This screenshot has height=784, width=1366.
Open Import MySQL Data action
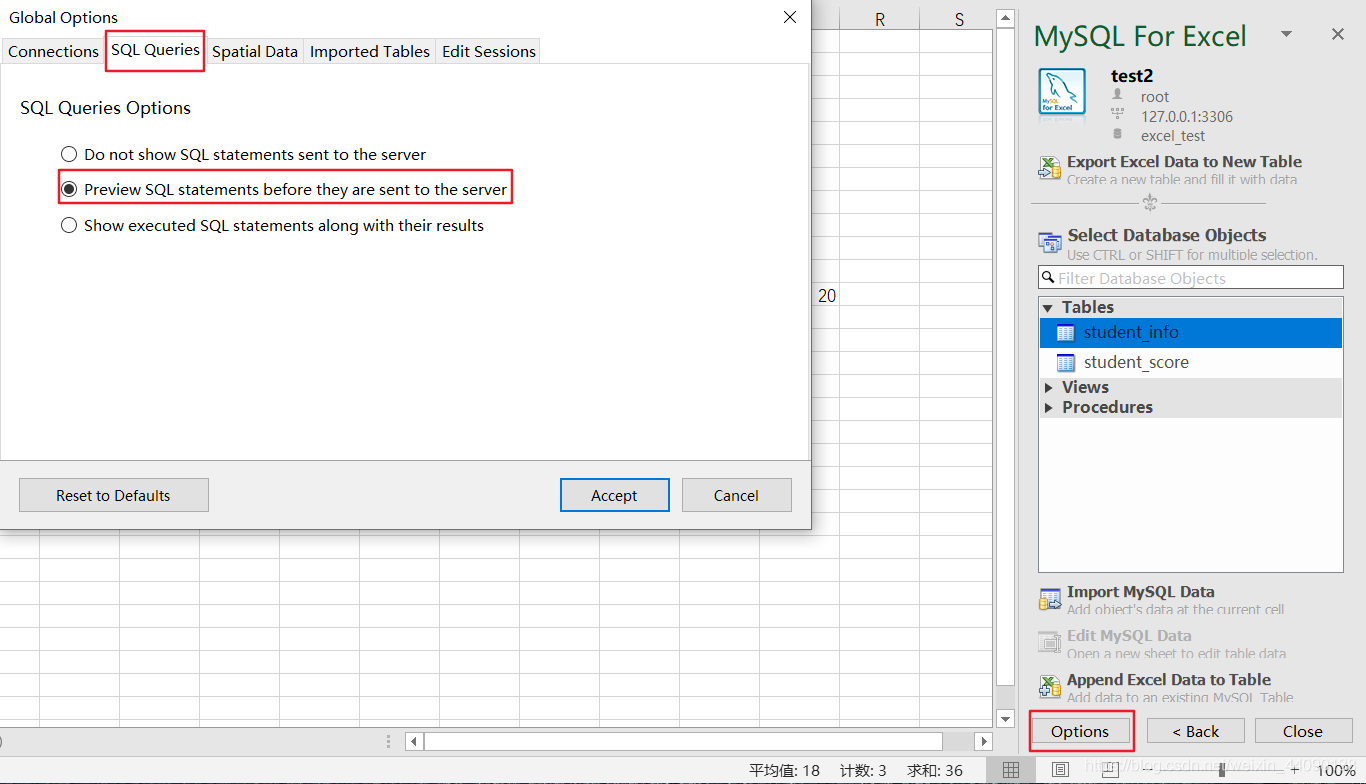click(x=1141, y=592)
